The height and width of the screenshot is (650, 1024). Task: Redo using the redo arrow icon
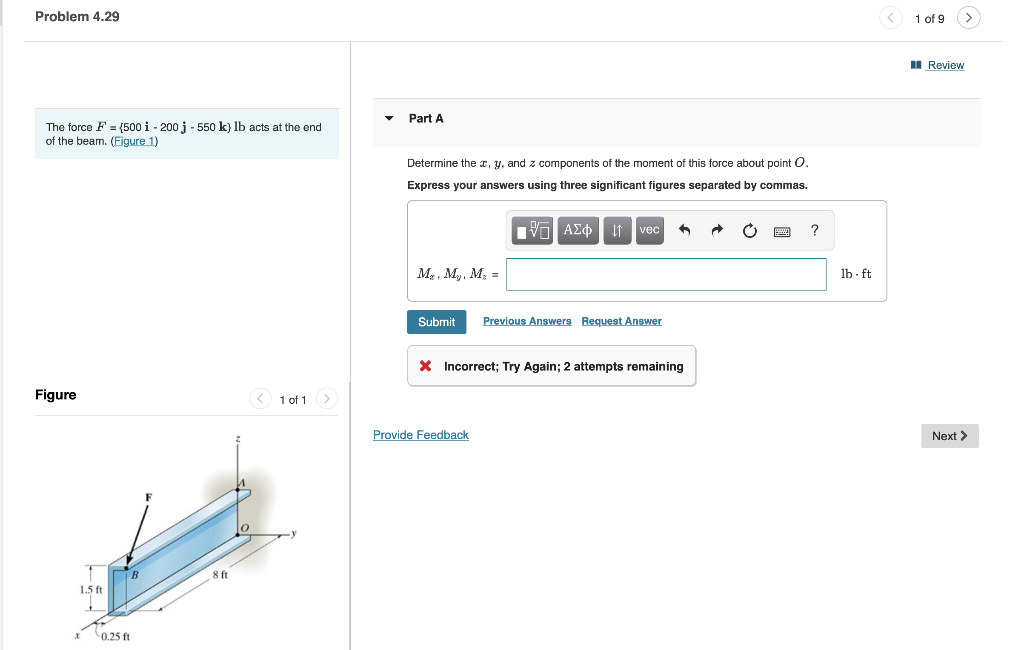[716, 230]
